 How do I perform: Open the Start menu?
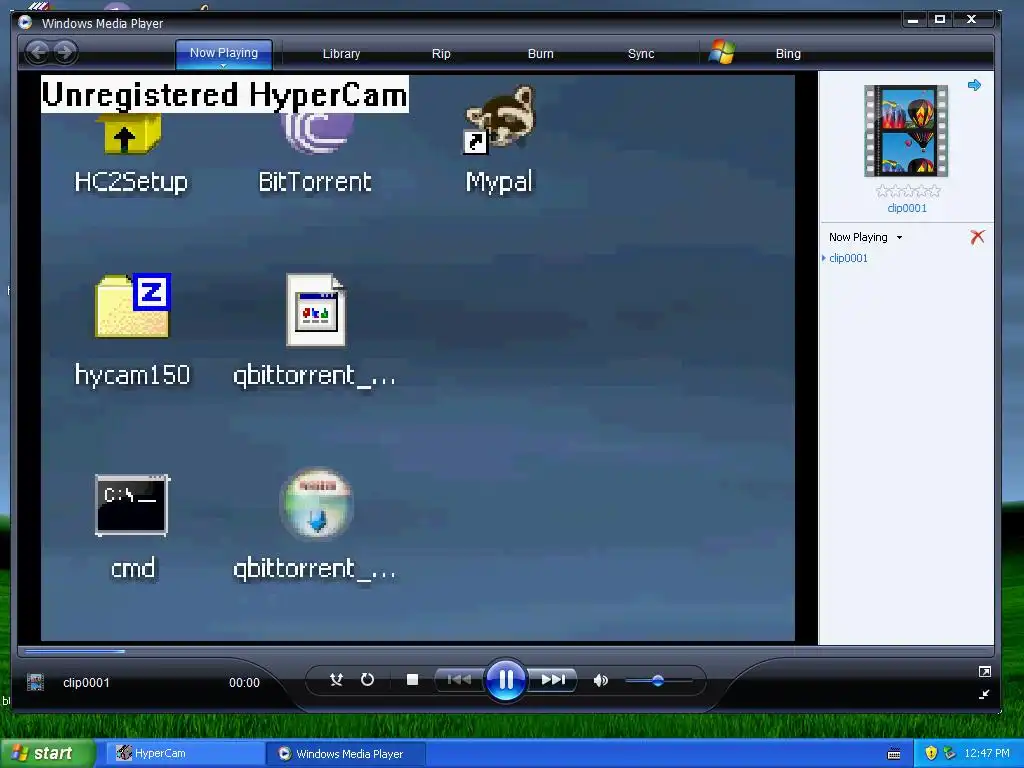pos(47,753)
